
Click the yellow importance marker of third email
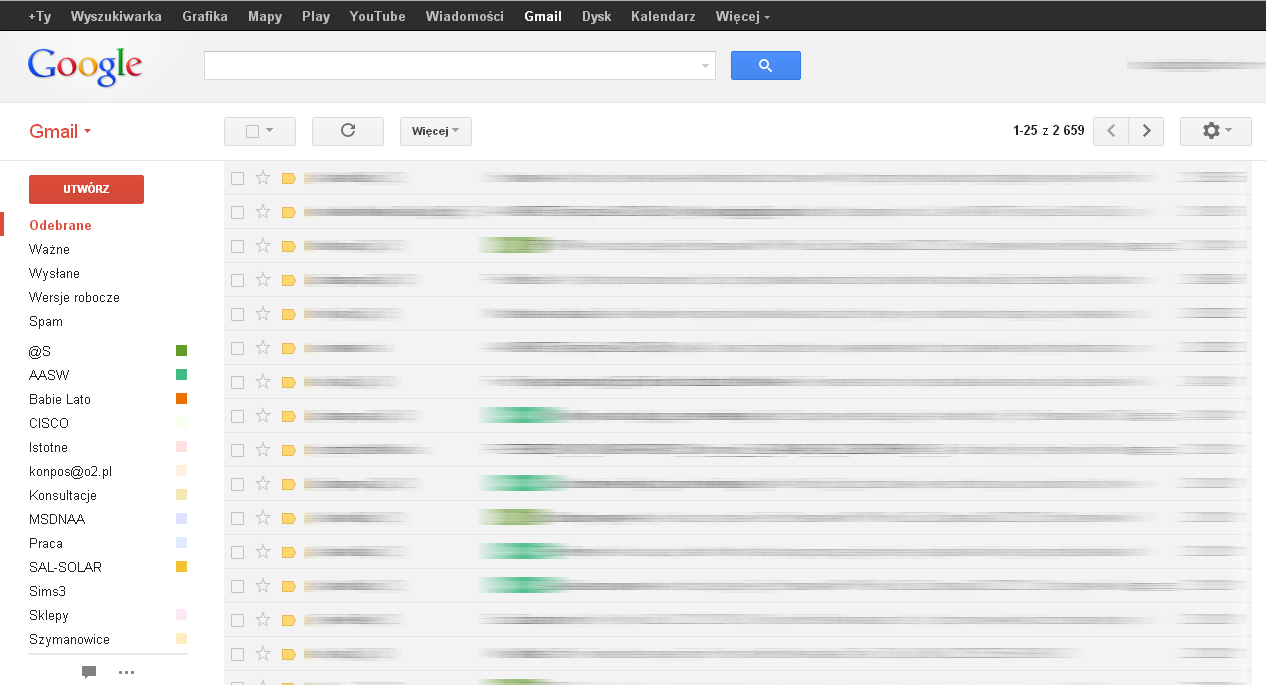289,247
